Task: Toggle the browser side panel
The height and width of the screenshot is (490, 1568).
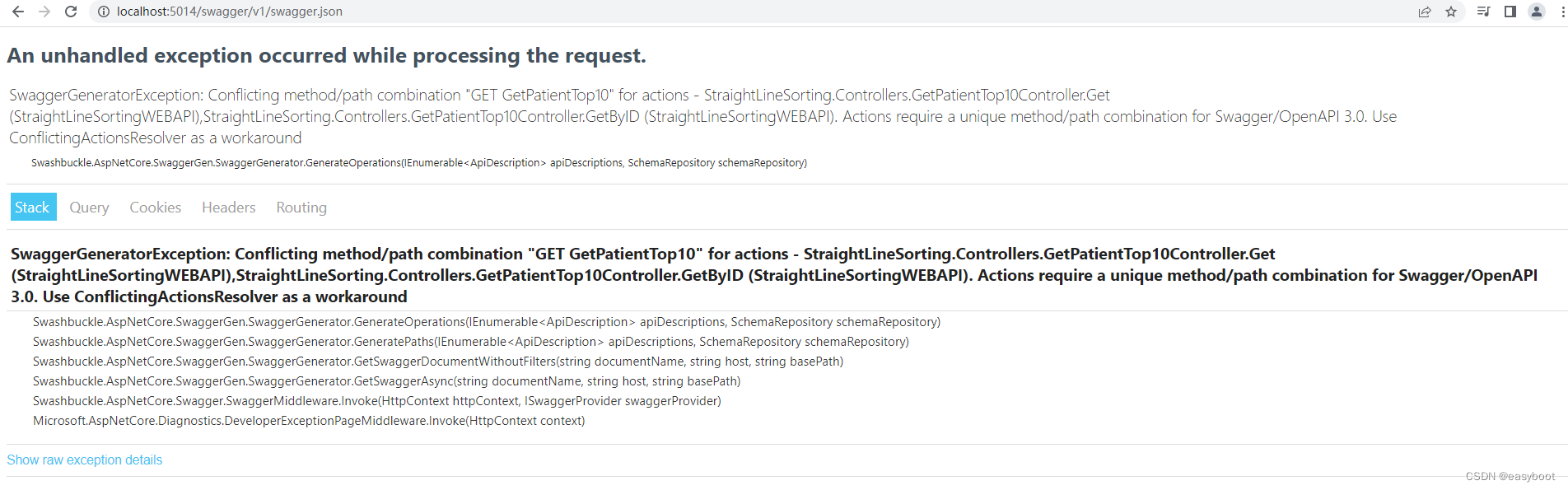Action: pos(1510,12)
